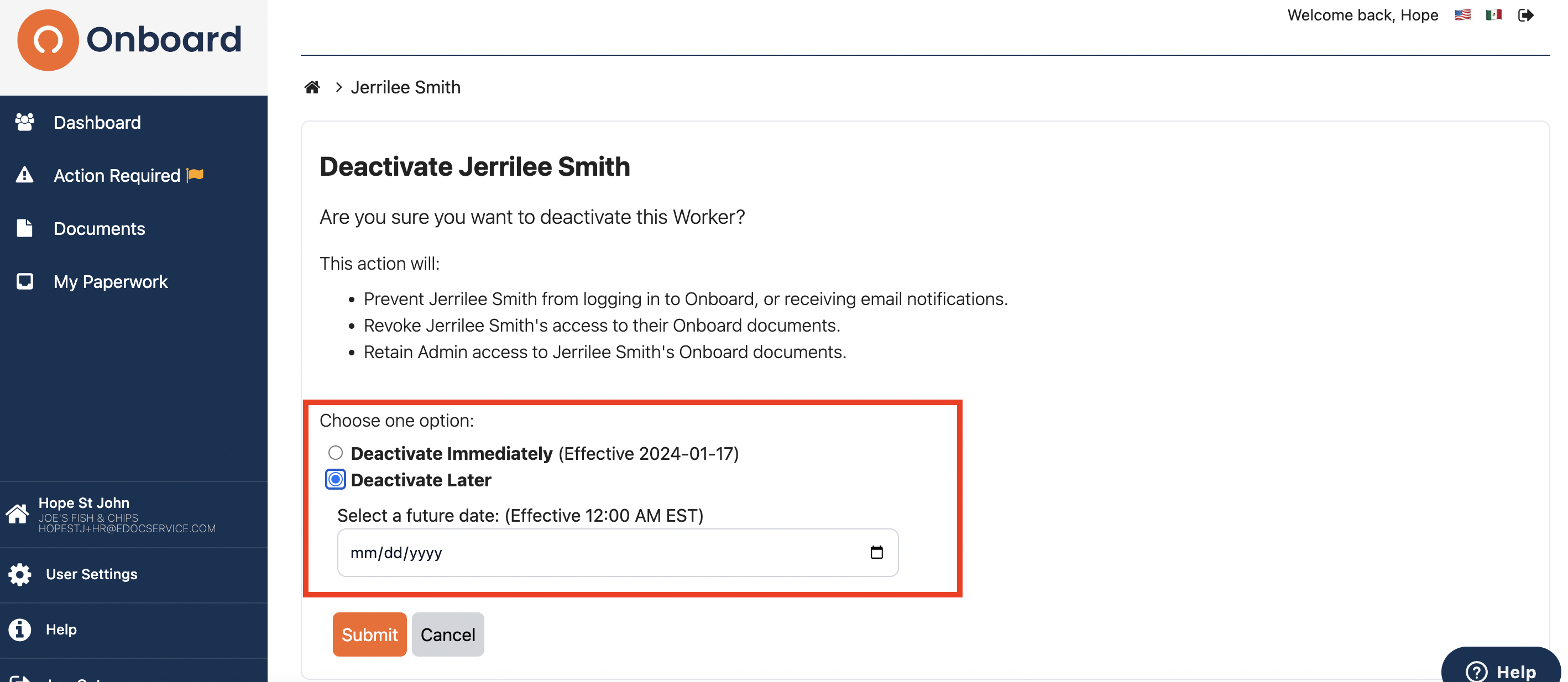This screenshot has width=1568, height=682.
Task: Click the sidebar Help info icon
Action: [19, 629]
